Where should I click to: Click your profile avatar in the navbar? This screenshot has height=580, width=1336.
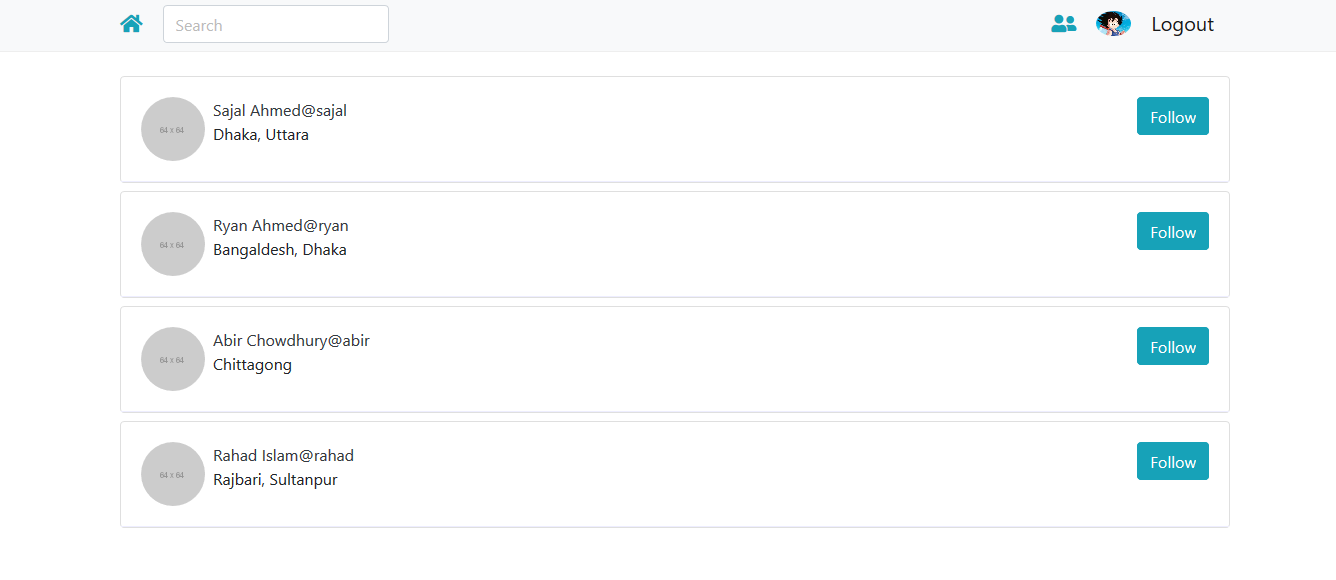coord(1113,22)
